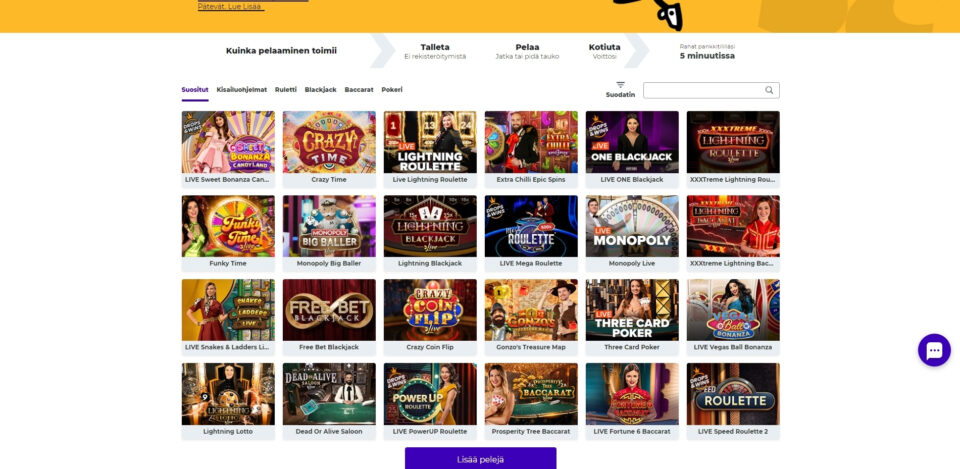Launch LIVE ONE Blackjack tile
The width and height of the screenshot is (960, 469).
point(632,142)
